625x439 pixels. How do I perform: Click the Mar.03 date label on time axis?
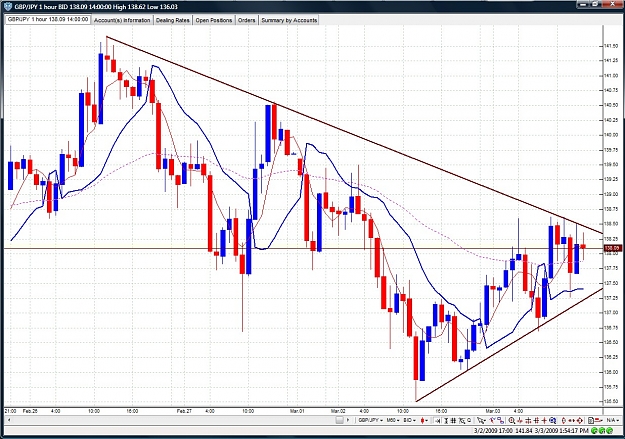click(493, 411)
